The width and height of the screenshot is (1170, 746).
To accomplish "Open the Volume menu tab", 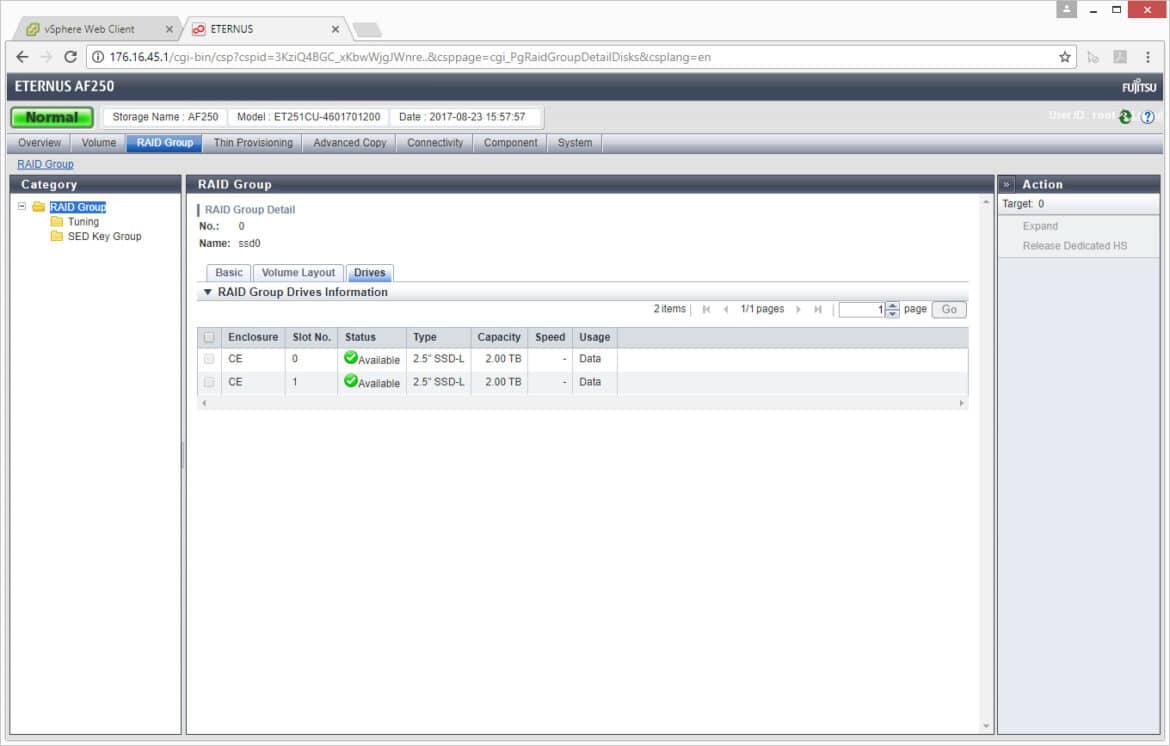I will tap(98, 142).
